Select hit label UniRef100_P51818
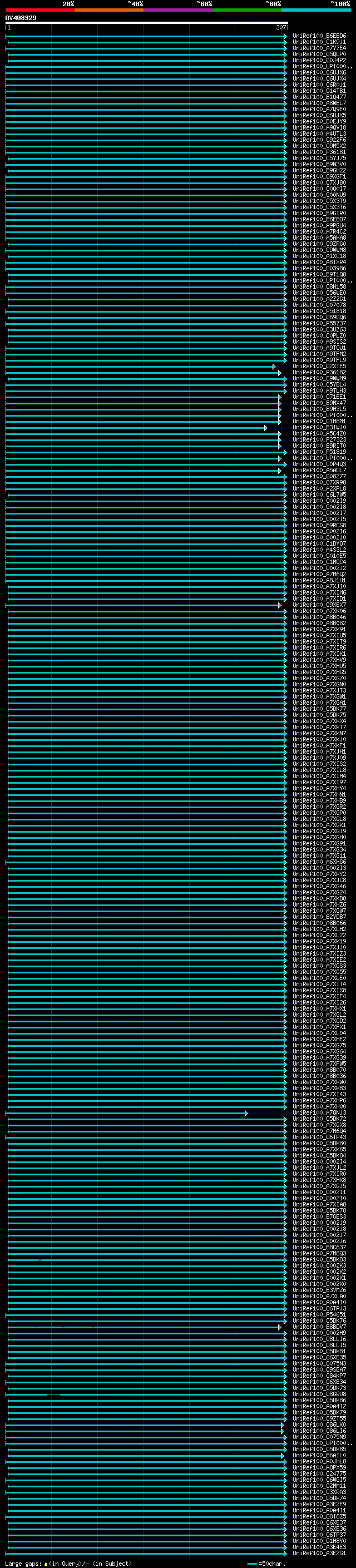Screen dimensions: 356x1568 319,311
